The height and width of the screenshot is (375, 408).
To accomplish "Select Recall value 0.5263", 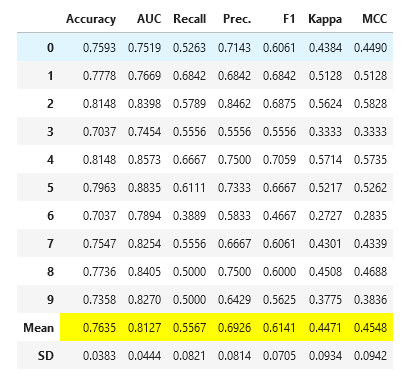I will [189, 48].
